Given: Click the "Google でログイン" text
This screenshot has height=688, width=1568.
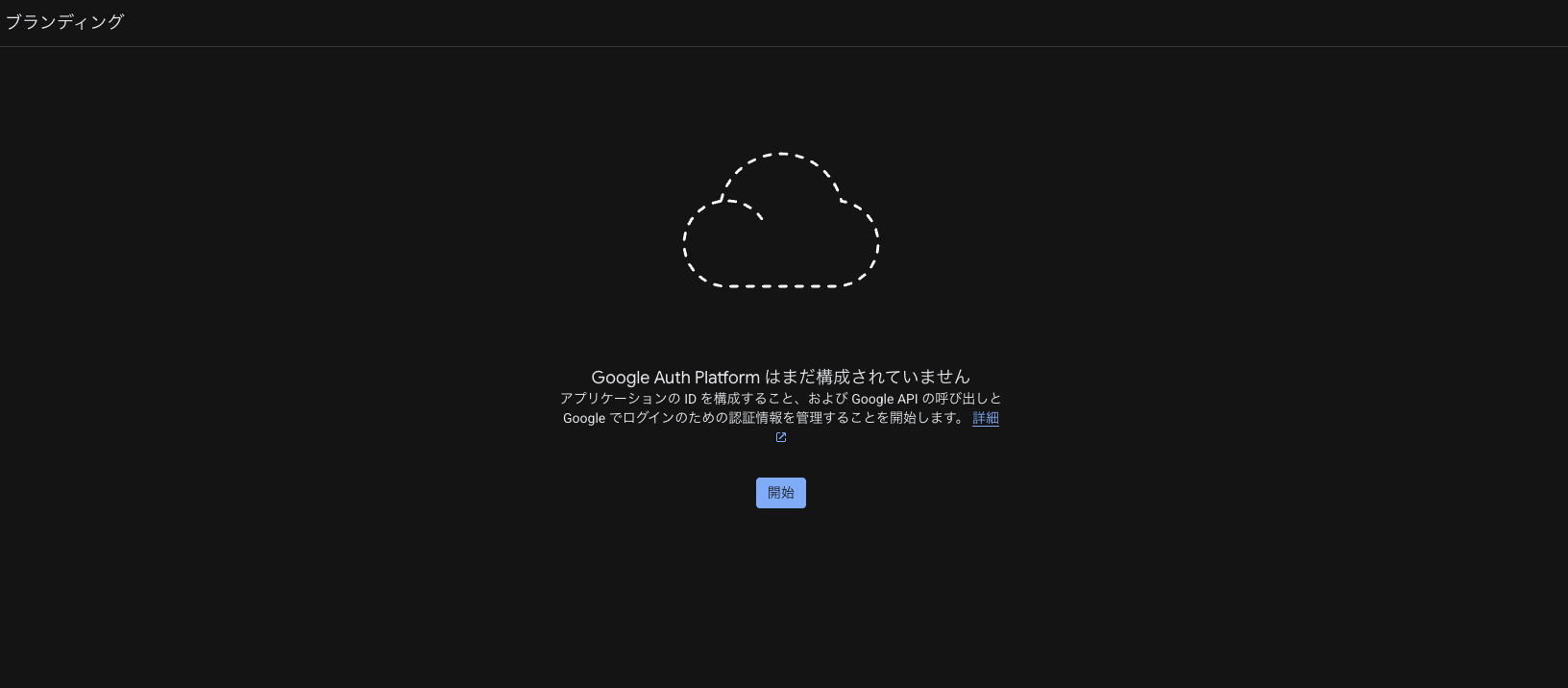Looking at the screenshot, I should click(617, 418).
